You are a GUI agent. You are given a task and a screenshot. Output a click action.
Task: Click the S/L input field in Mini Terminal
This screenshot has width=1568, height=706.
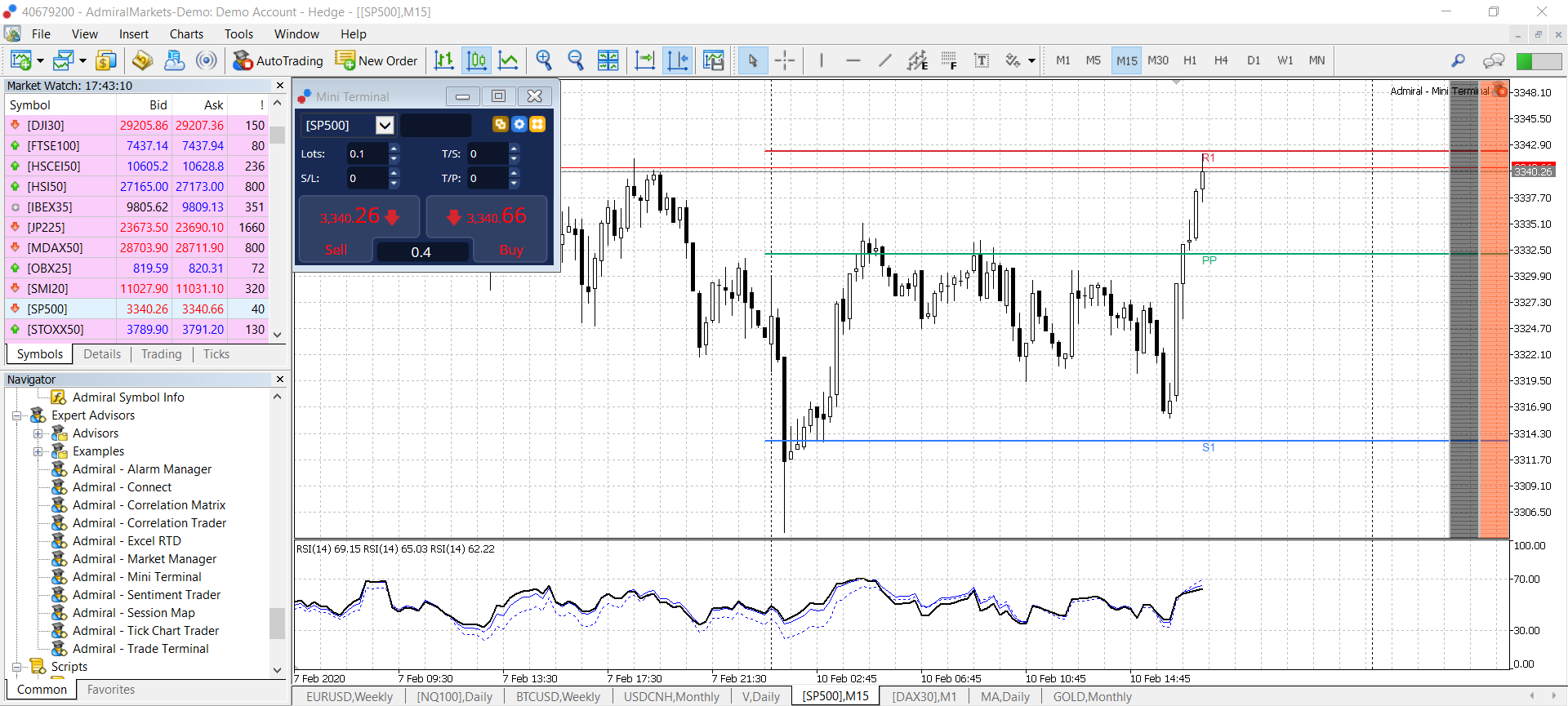366,178
